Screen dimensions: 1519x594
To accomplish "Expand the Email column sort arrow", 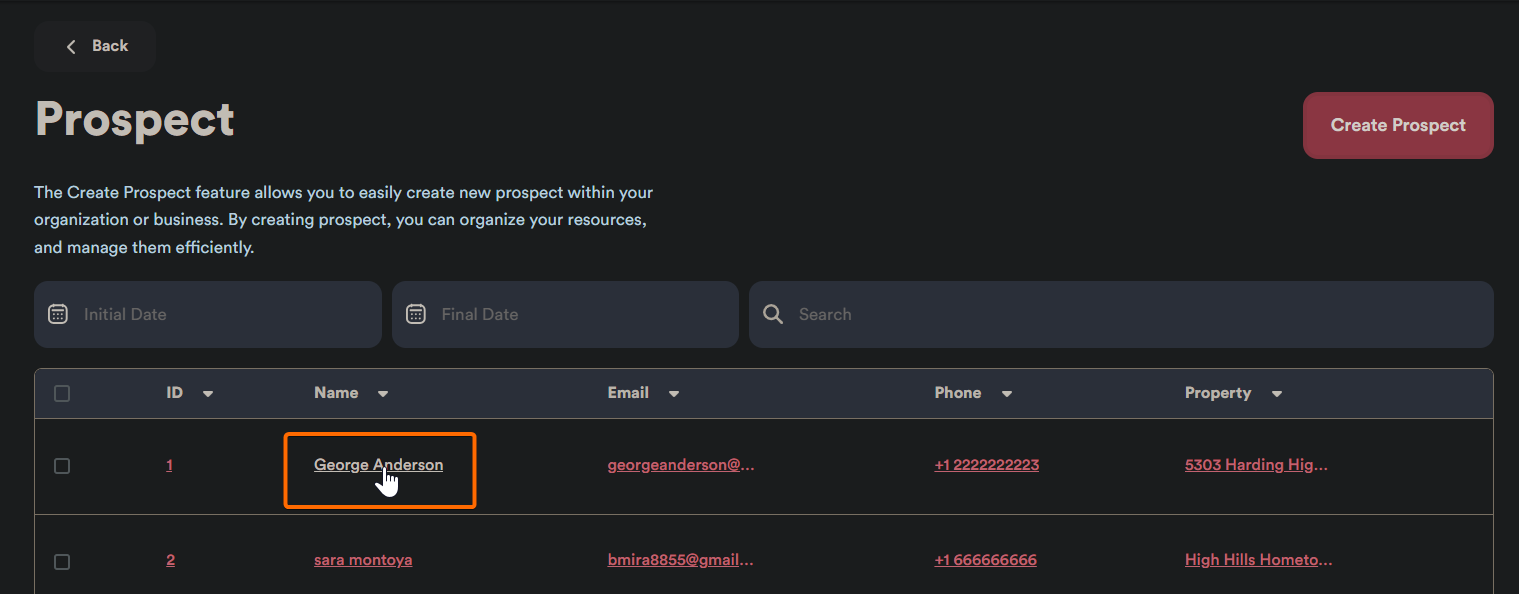I will pyautogui.click(x=674, y=394).
